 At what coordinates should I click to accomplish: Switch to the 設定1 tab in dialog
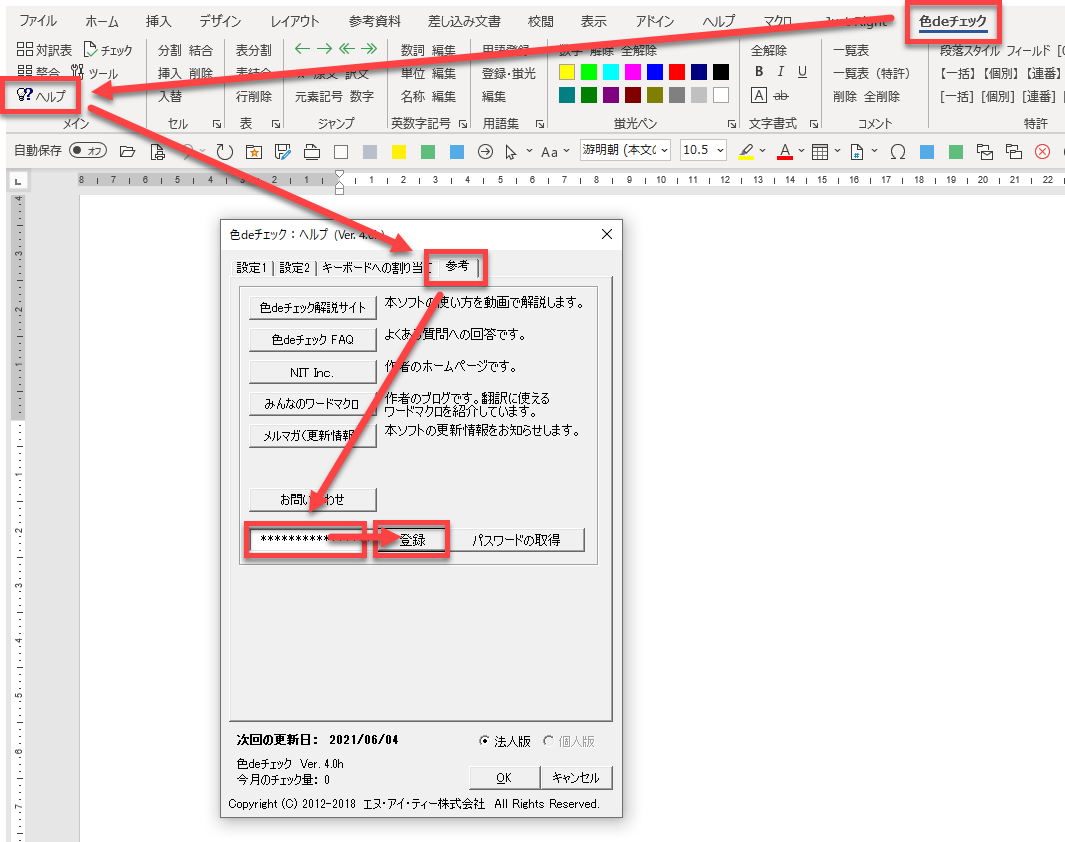click(251, 267)
